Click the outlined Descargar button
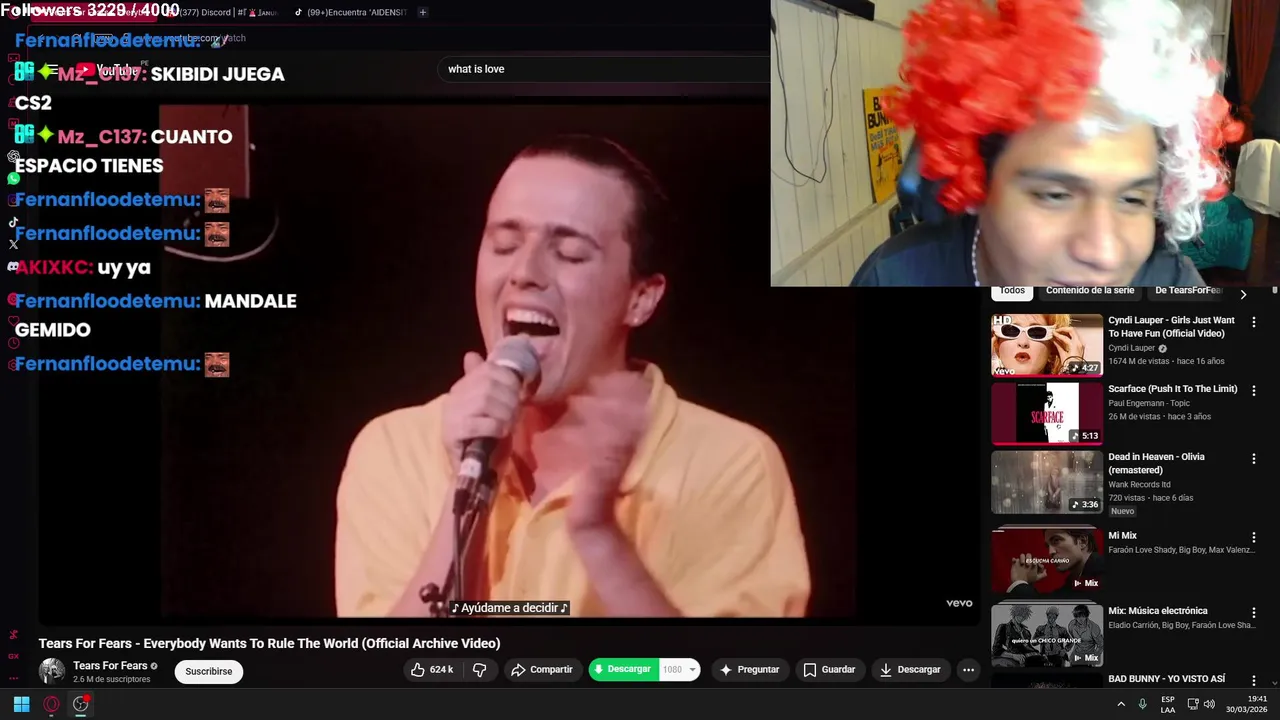The image size is (1280, 720). click(910, 670)
